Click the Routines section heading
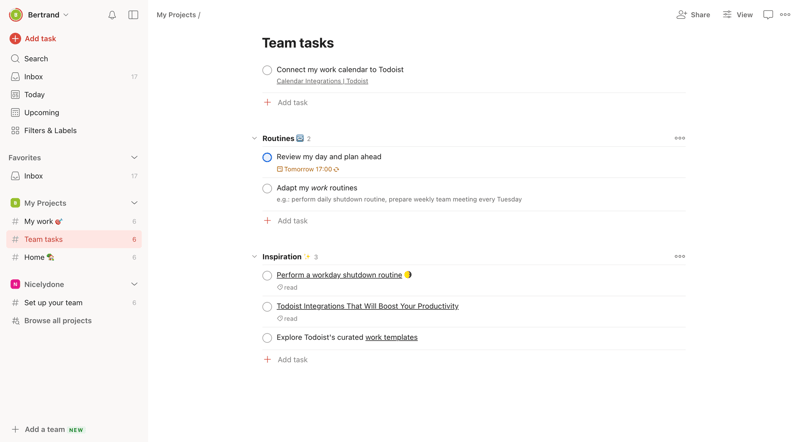The width and height of the screenshot is (800, 442). tap(278, 138)
